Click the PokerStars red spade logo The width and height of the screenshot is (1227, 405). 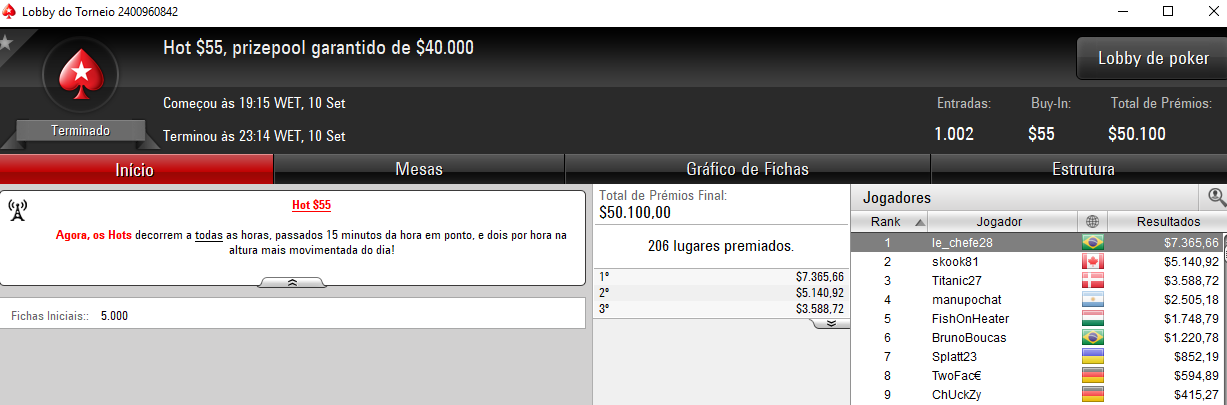point(80,77)
